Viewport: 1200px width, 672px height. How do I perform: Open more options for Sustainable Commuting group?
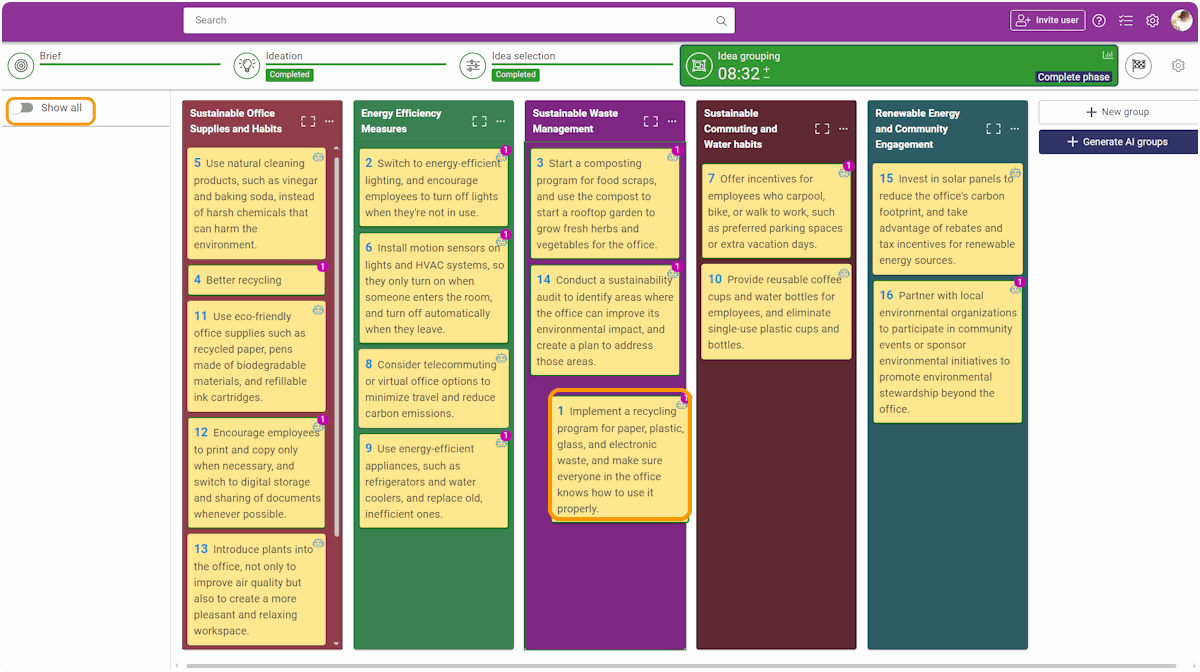pos(843,129)
